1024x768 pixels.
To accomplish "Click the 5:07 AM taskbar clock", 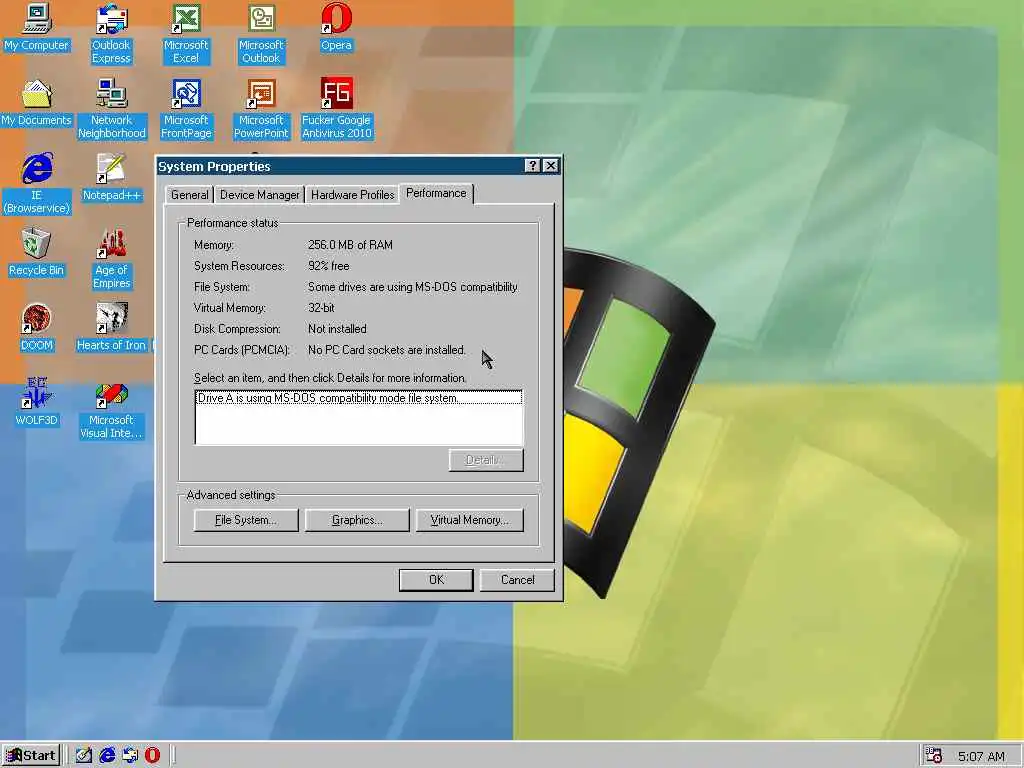I will [x=982, y=756].
